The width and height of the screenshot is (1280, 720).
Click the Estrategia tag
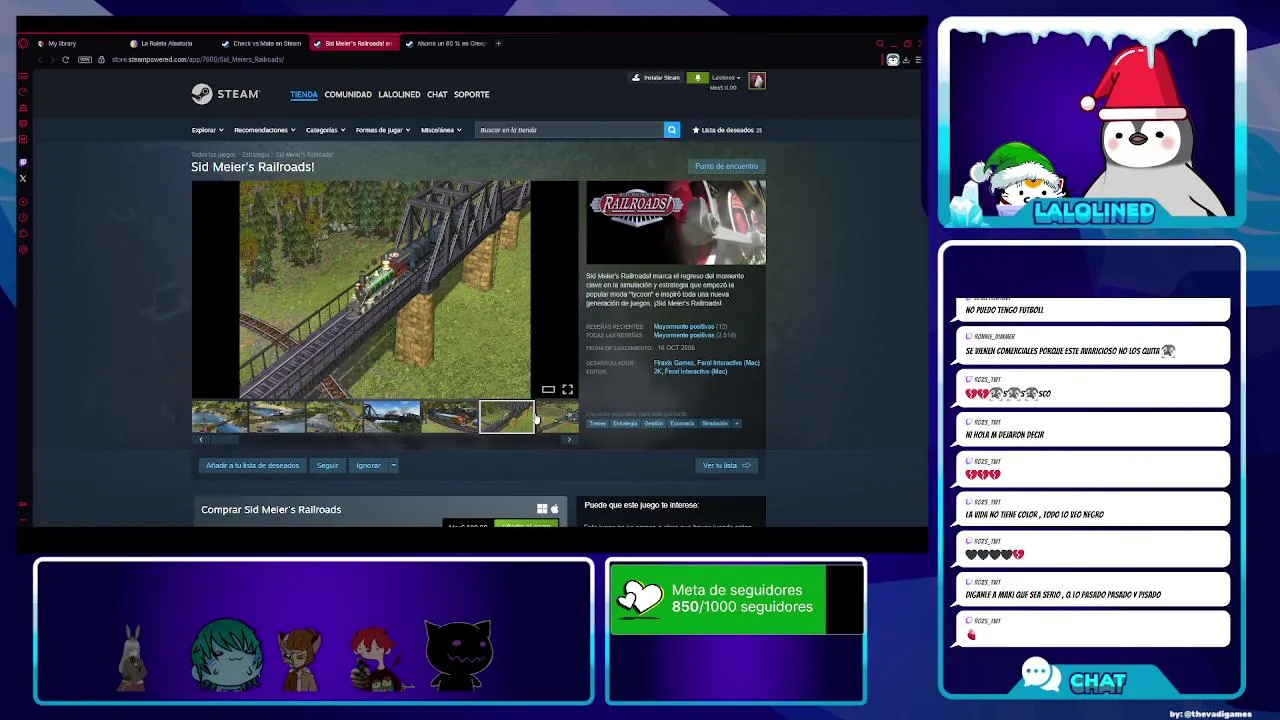pos(625,423)
